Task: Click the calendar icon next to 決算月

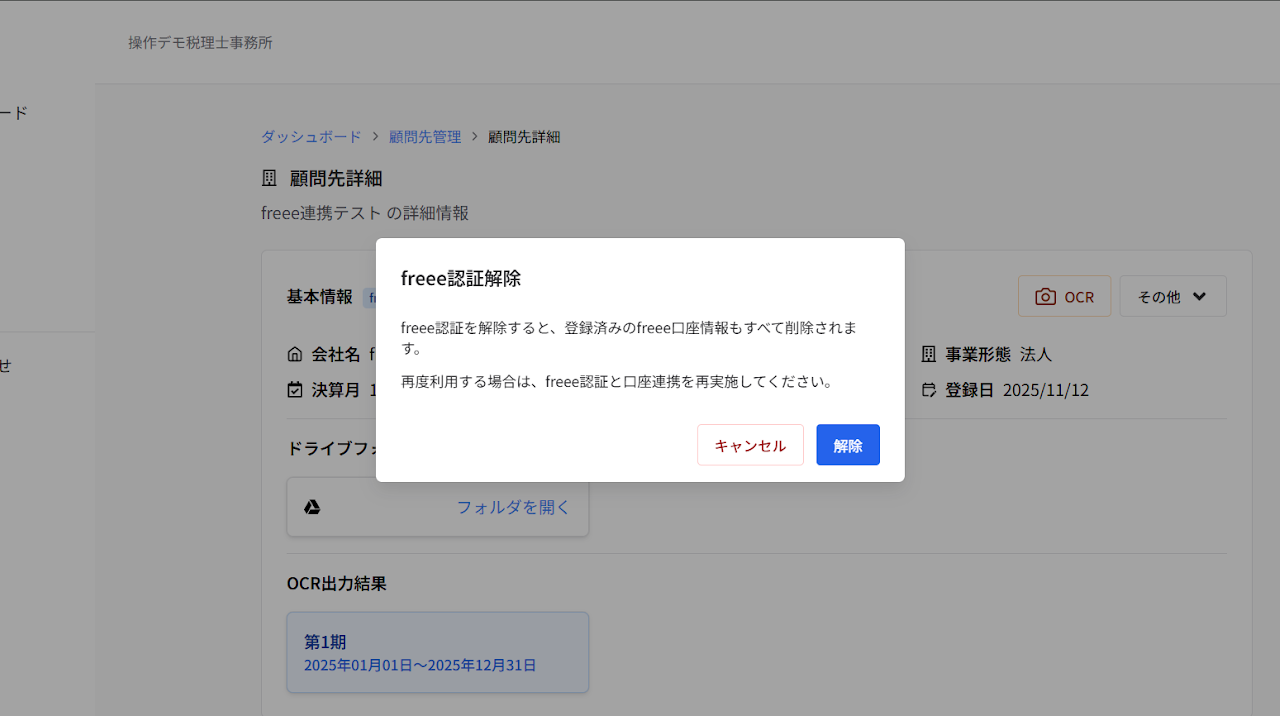Action: 295,389
